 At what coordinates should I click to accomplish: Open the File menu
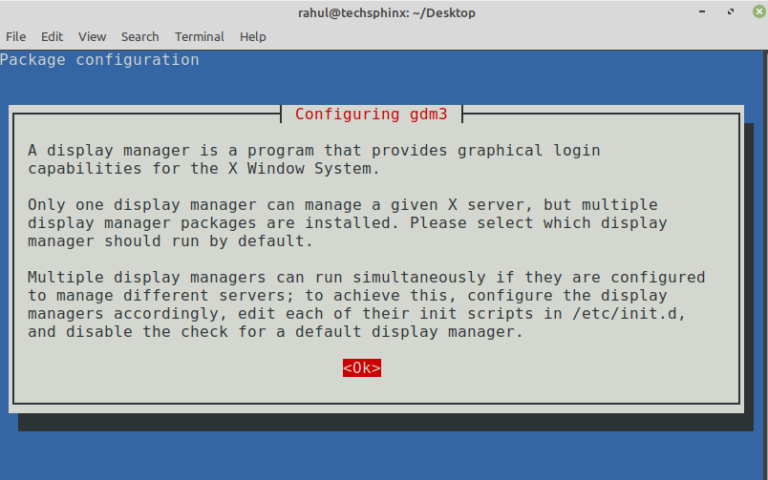tap(15, 36)
